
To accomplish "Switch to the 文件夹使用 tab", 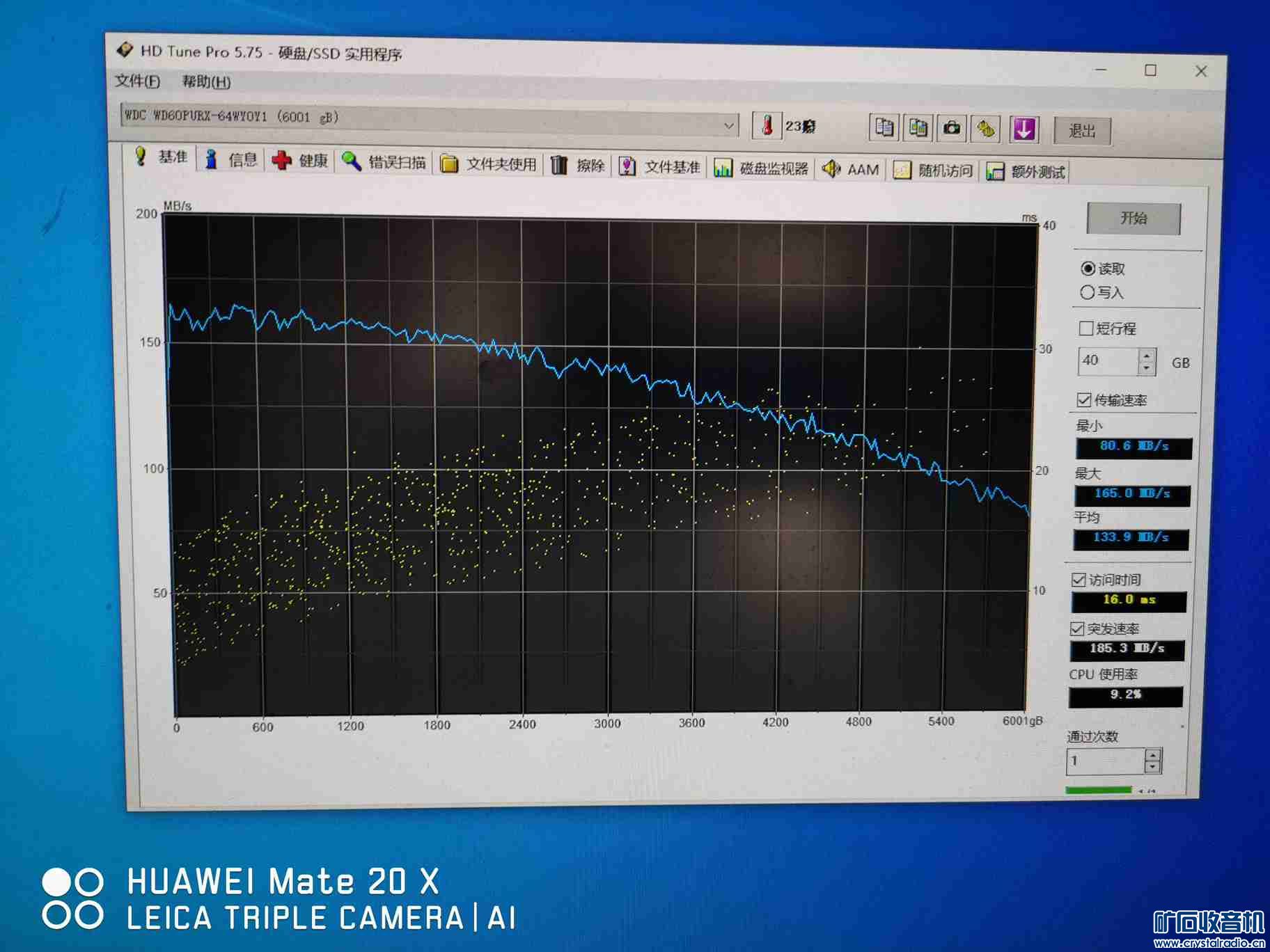I will 489,164.
